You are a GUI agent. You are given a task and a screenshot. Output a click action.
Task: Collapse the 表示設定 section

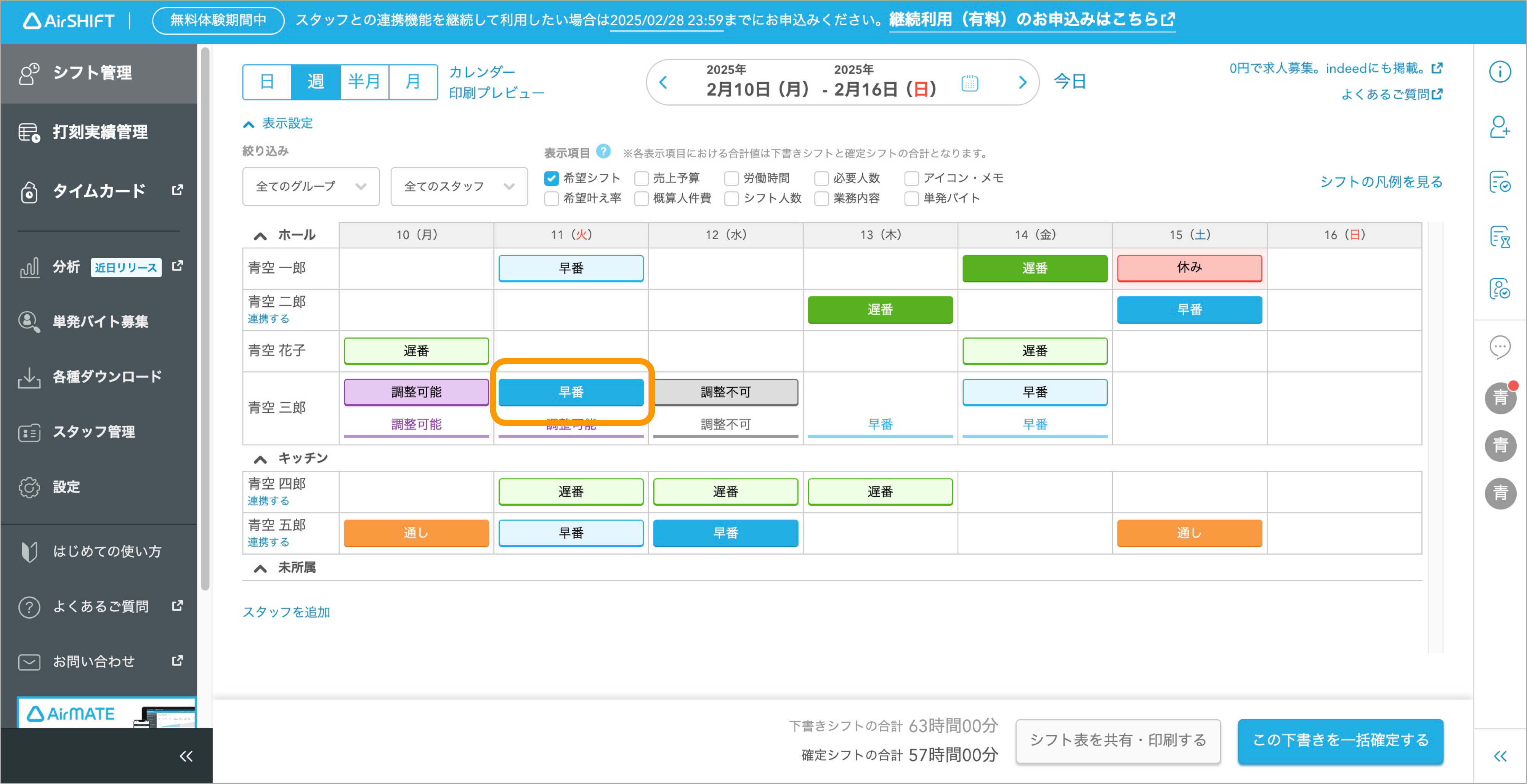[278, 123]
